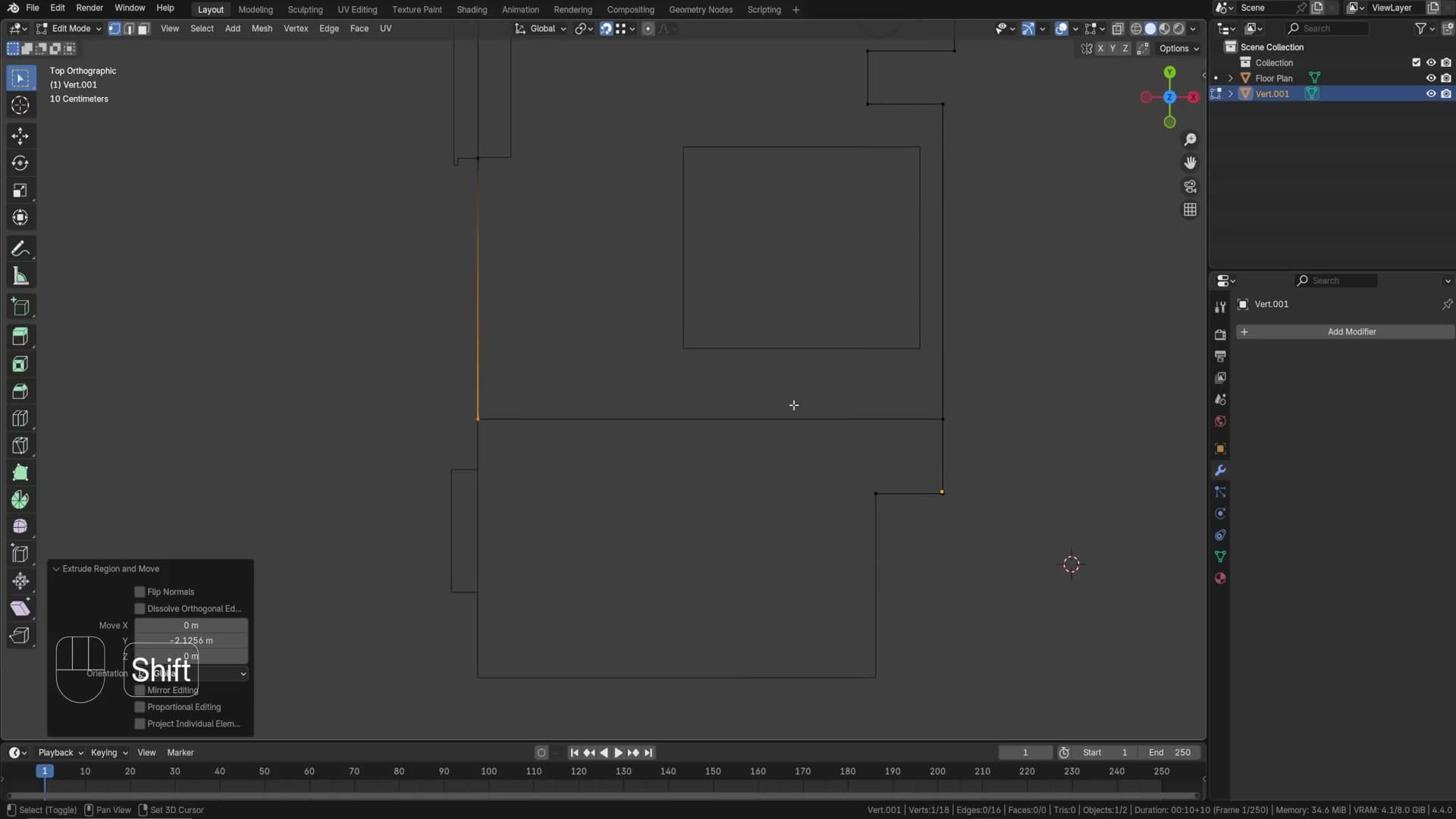Open Global transform orientation dropdown

coord(541,29)
